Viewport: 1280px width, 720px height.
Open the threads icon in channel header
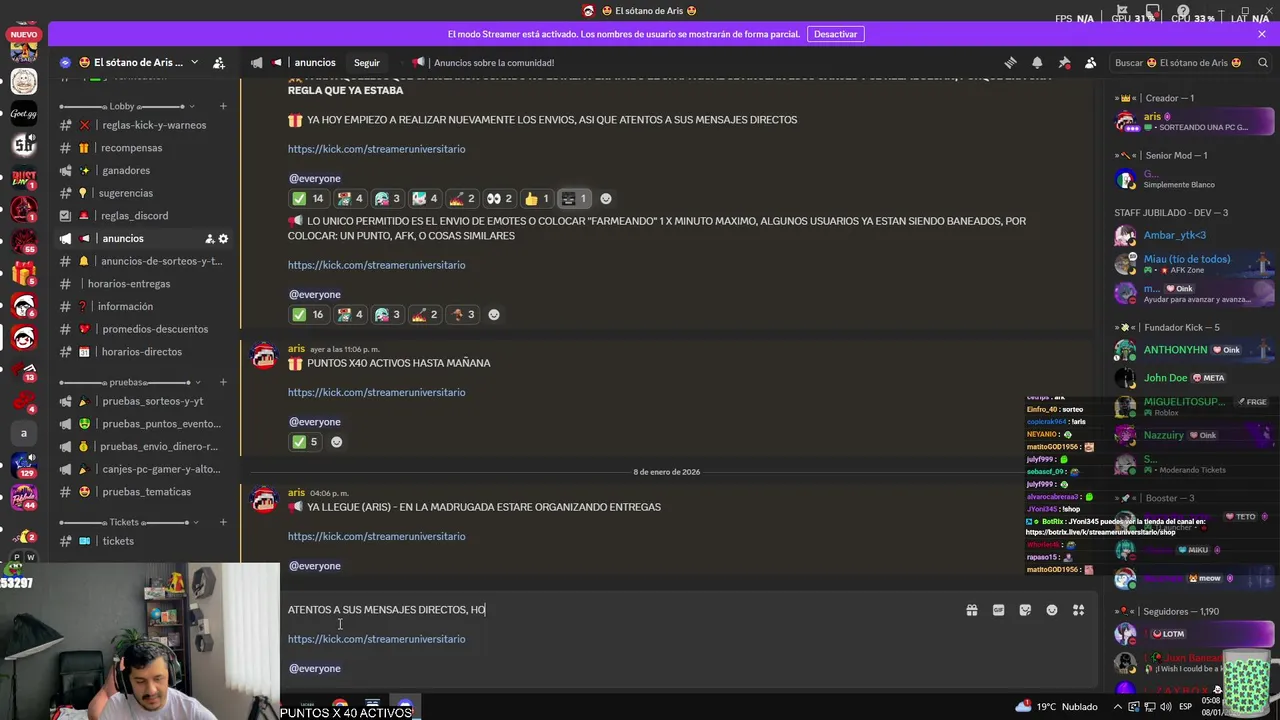[x=1010, y=62]
